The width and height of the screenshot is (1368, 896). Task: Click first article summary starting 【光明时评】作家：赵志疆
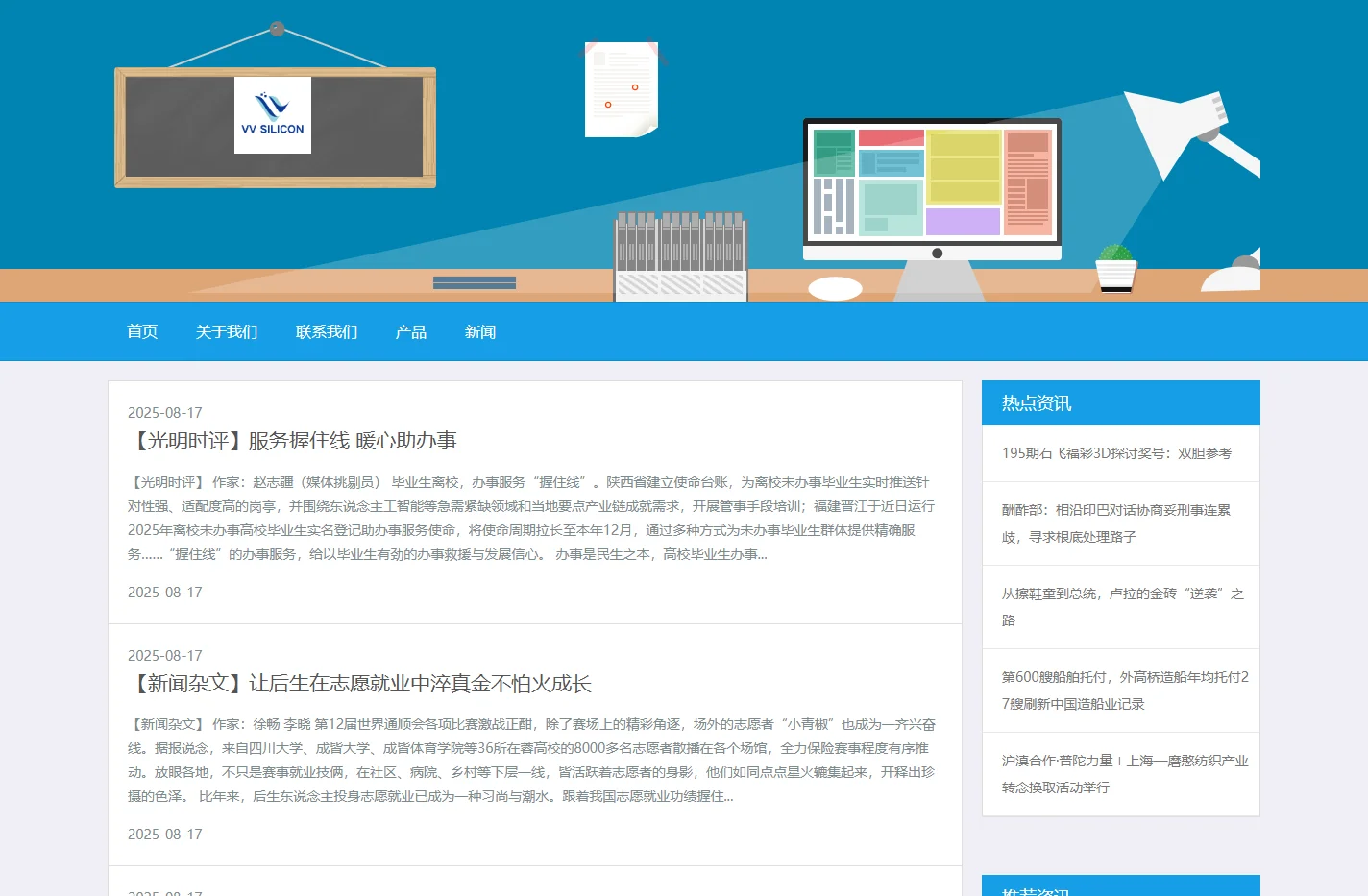click(531, 519)
